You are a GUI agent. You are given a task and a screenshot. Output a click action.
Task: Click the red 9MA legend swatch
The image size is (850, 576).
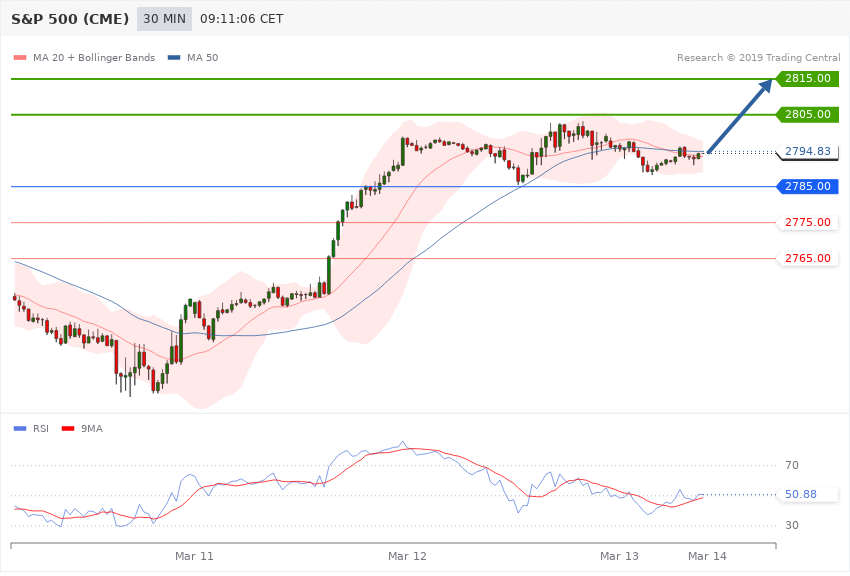pyautogui.click(x=68, y=429)
